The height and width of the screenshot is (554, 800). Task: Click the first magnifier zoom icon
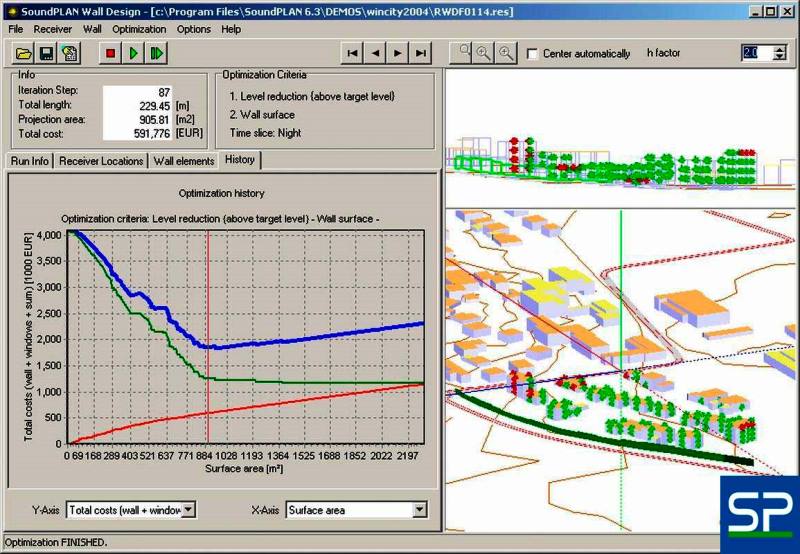pos(463,52)
